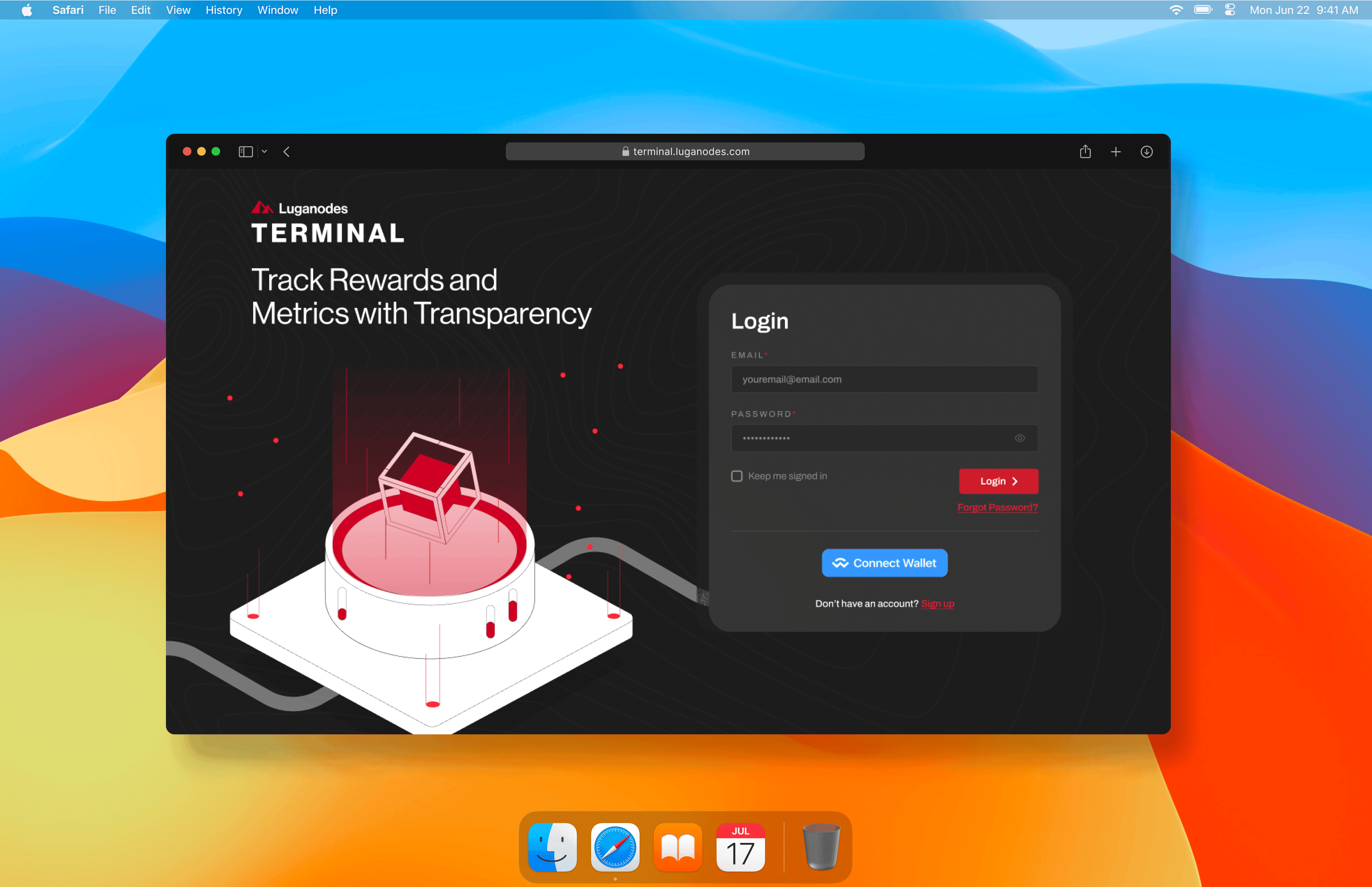The width and height of the screenshot is (1372, 887).
Task: Open Trash from the Dock
Action: click(821, 847)
